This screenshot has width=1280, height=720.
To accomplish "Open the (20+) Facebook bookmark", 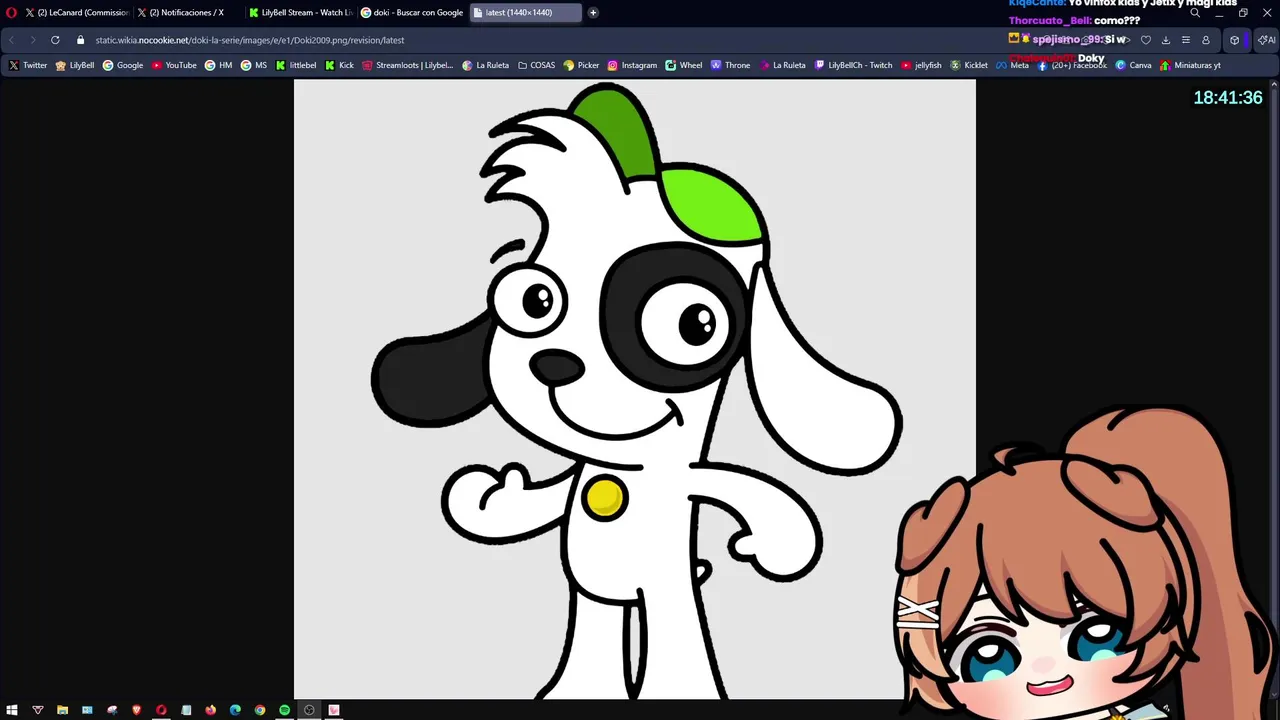I will (x=1072, y=65).
